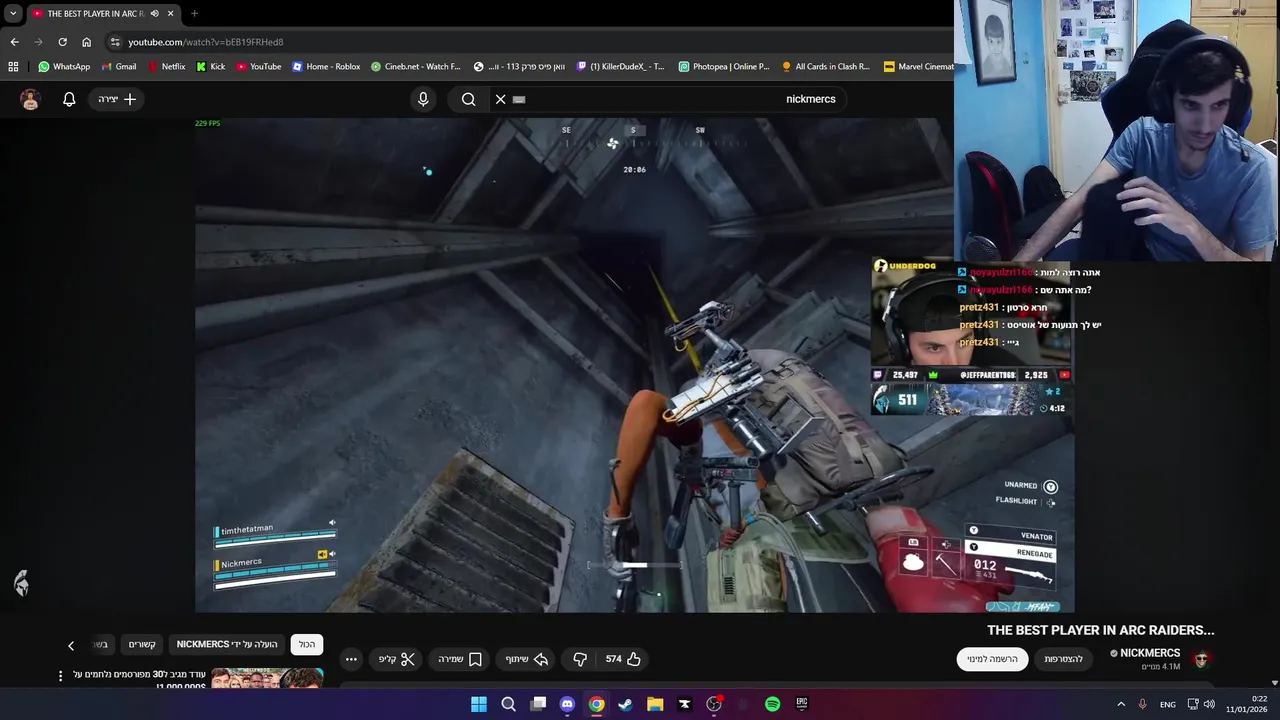Open Chrome apps grid shortcut

[13, 67]
